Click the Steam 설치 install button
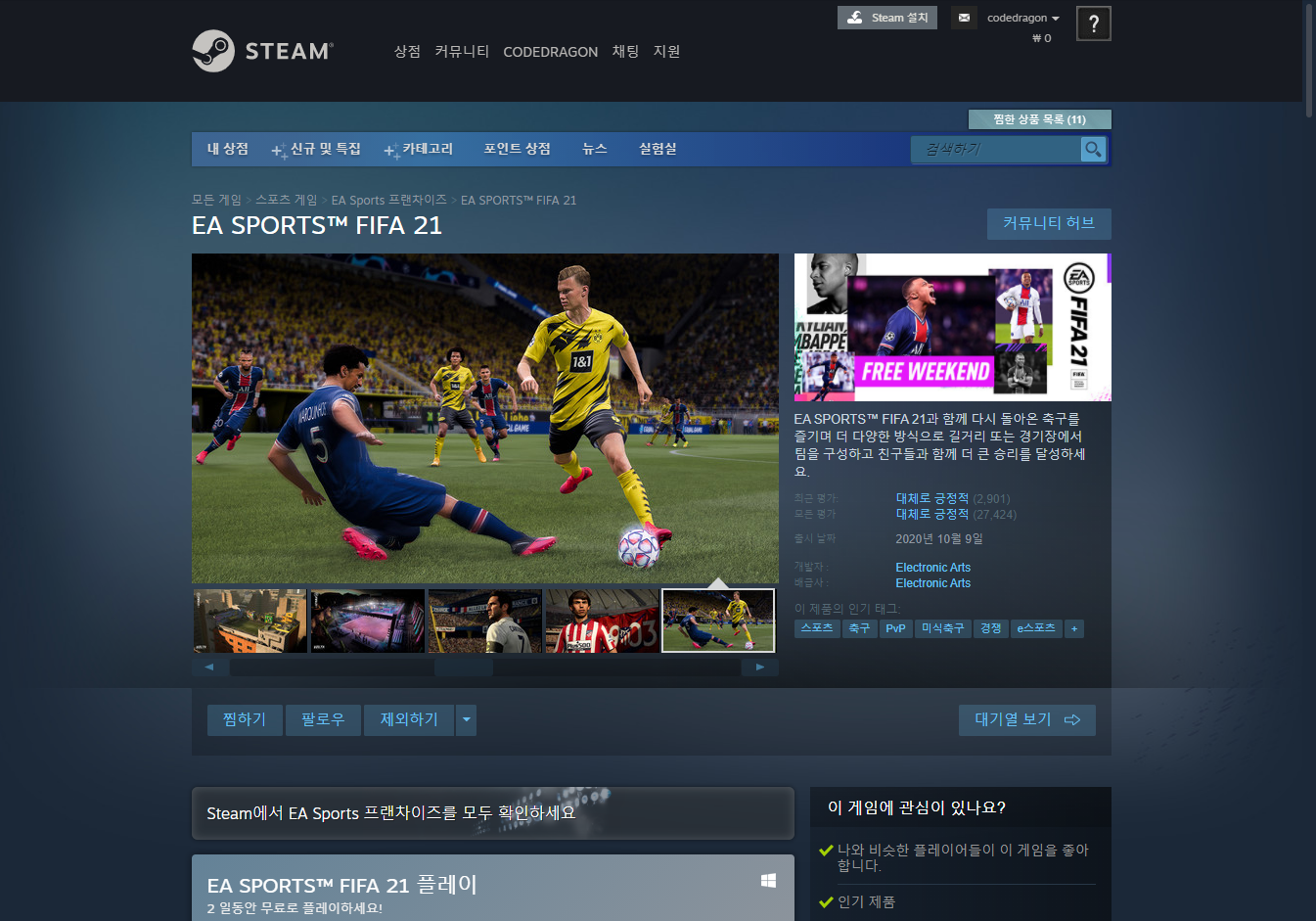Screen dimensions: 1316x921 [887, 18]
